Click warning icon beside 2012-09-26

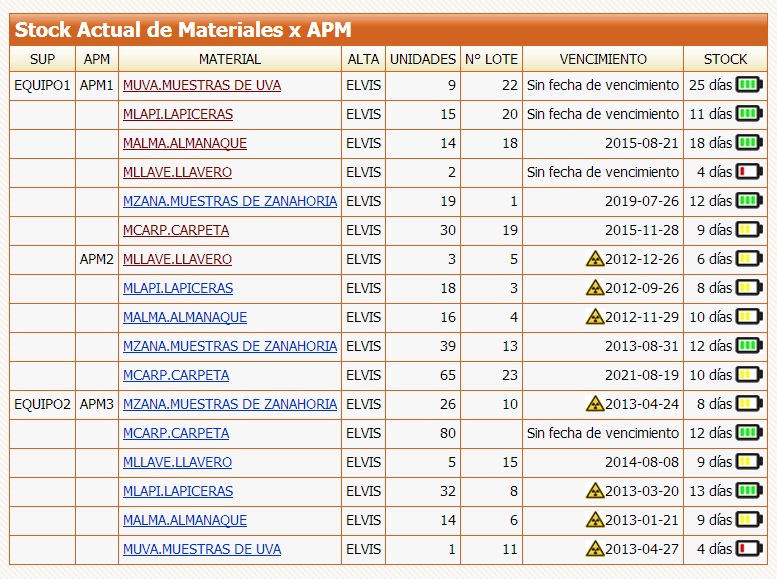tap(595, 288)
